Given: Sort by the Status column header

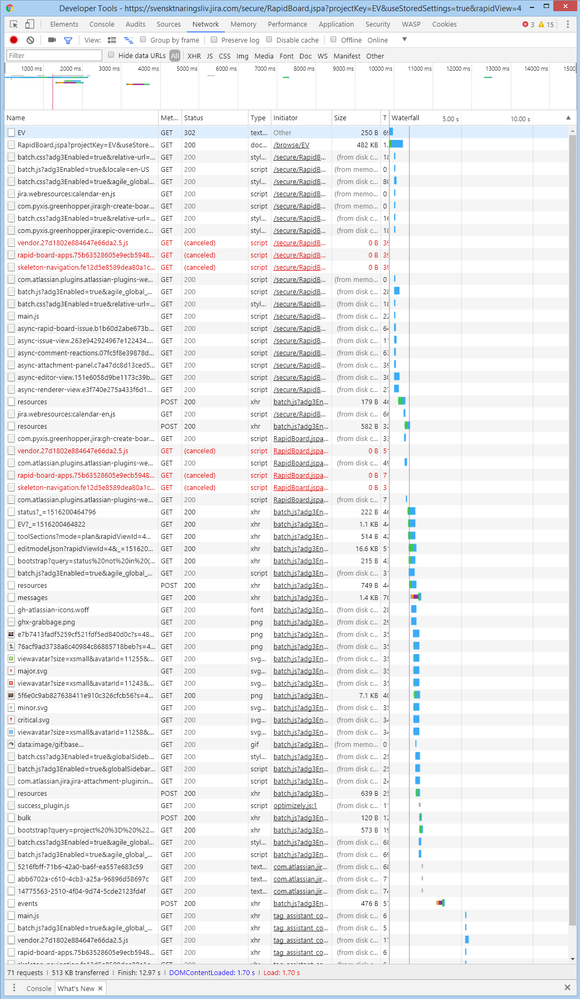Looking at the screenshot, I should coord(215,118).
